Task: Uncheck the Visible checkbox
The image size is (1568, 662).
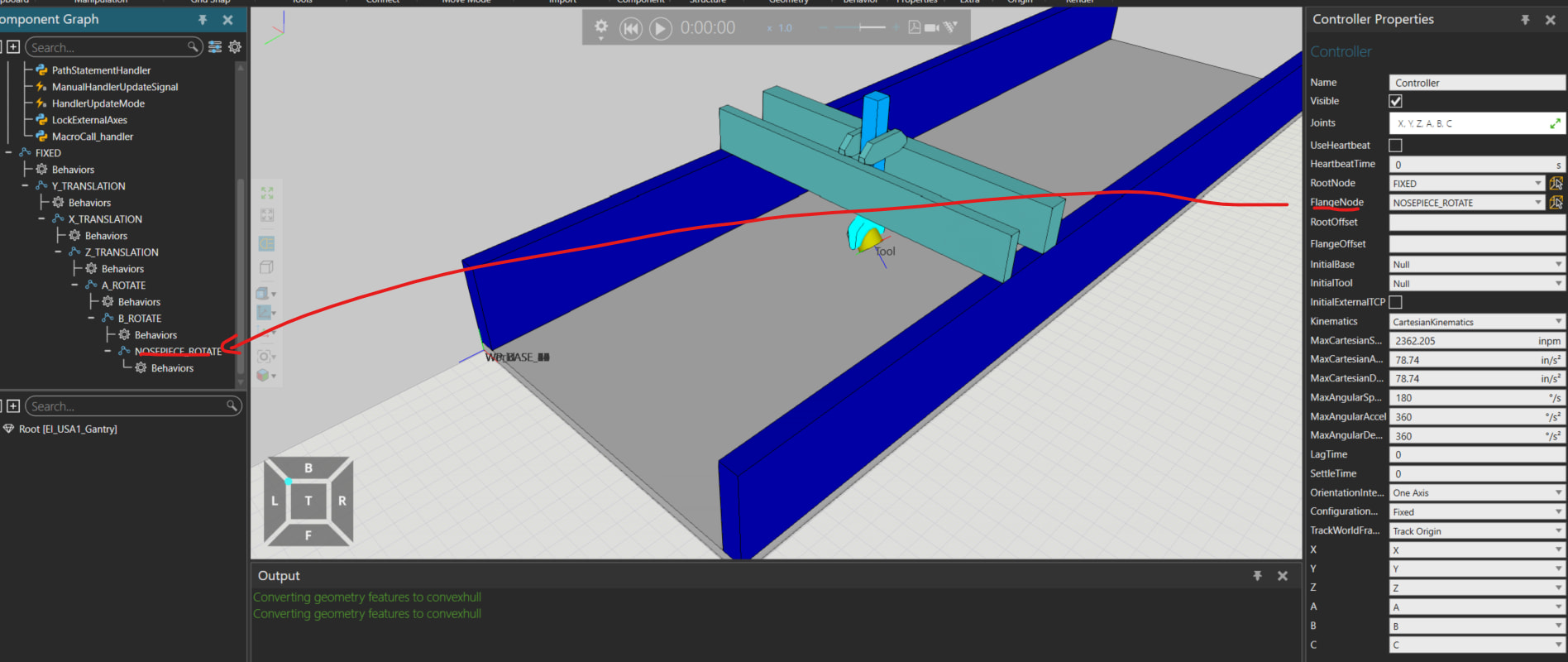Action: click(1396, 101)
